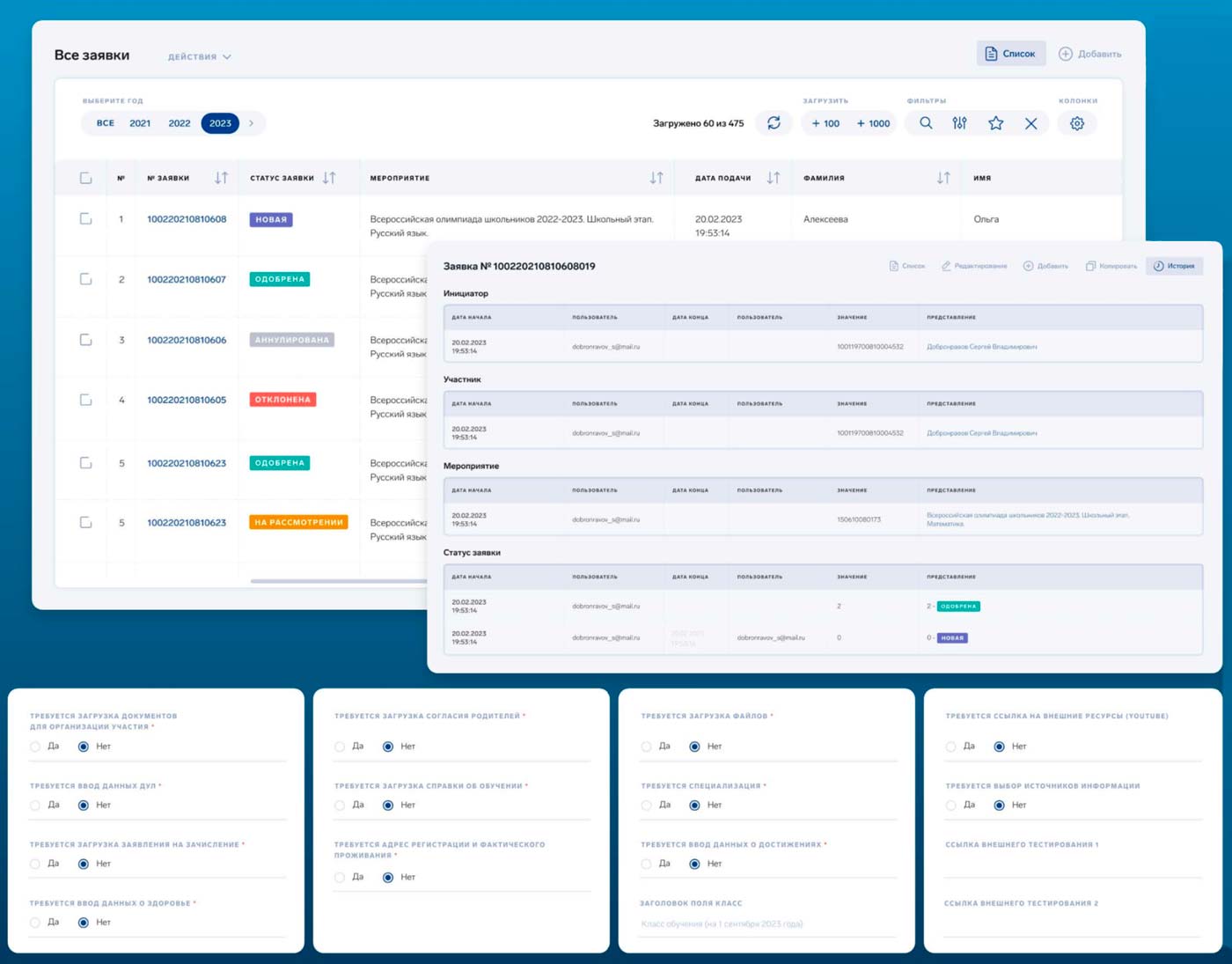Clear filters with the X icon
Viewport: 1232px width, 964px height.
click(1031, 123)
